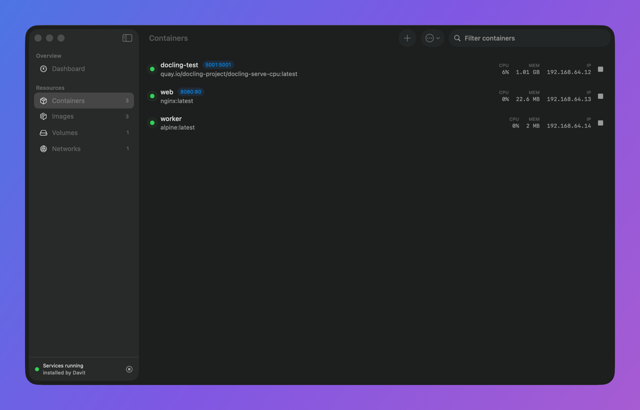Select the web container name
640x410 pixels.
pos(167,92)
